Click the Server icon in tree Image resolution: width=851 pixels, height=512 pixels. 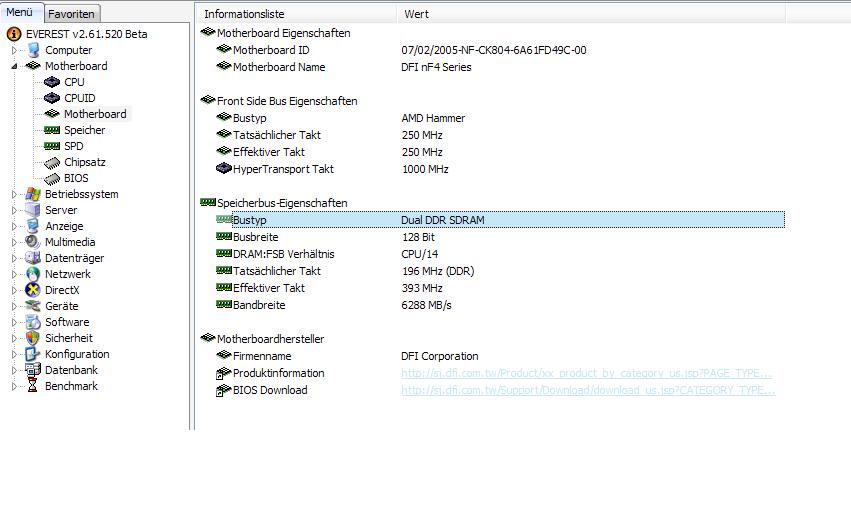(33, 210)
